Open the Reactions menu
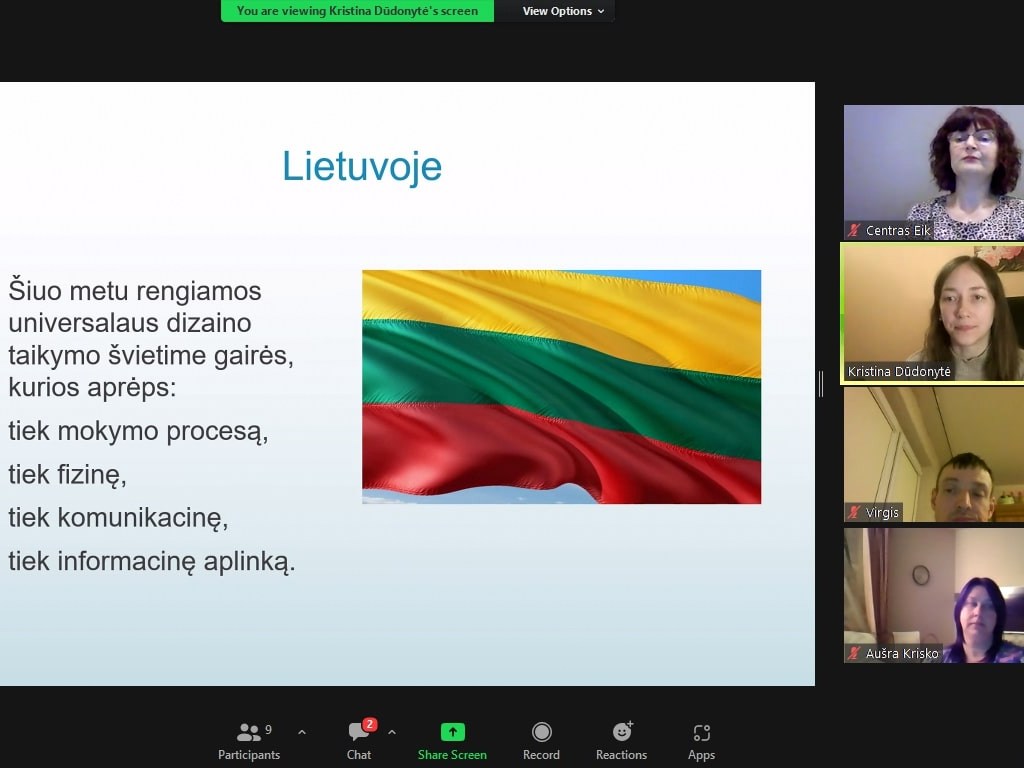1024x768 pixels. point(621,741)
